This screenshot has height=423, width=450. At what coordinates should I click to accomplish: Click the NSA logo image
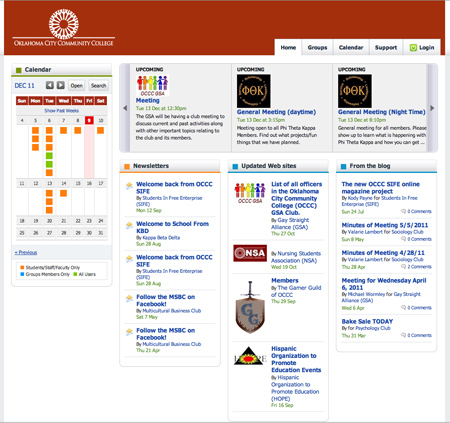[x=250, y=253]
